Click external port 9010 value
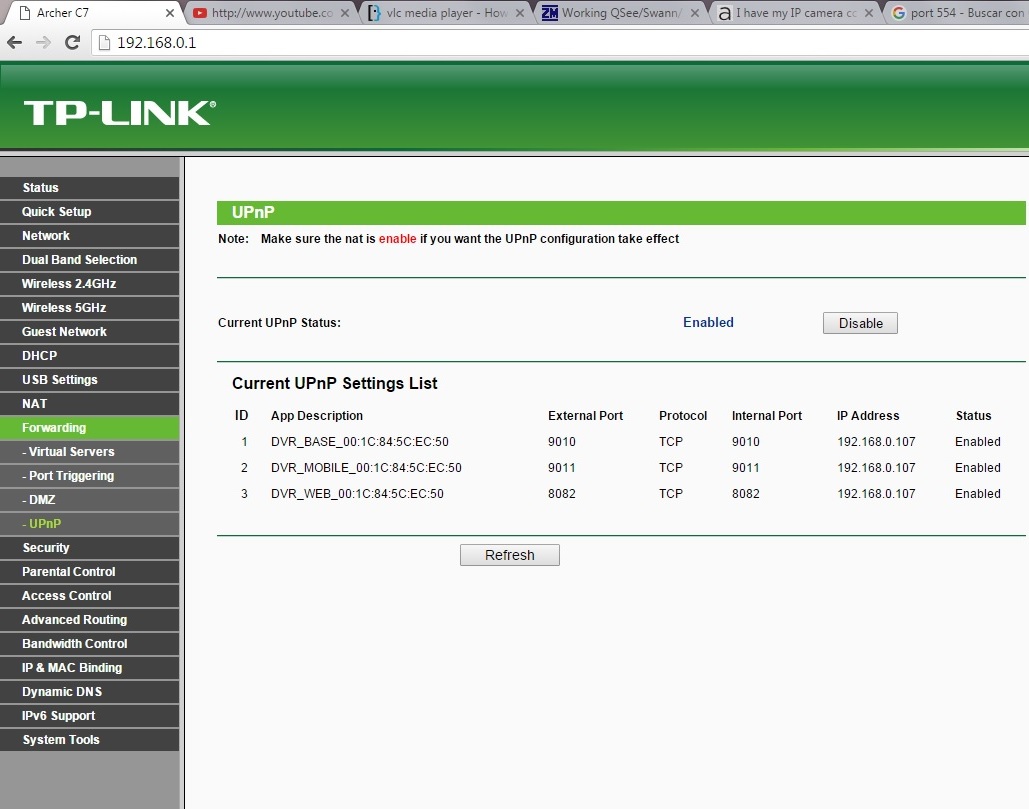 pyautogui.click(x=562, y=442)
